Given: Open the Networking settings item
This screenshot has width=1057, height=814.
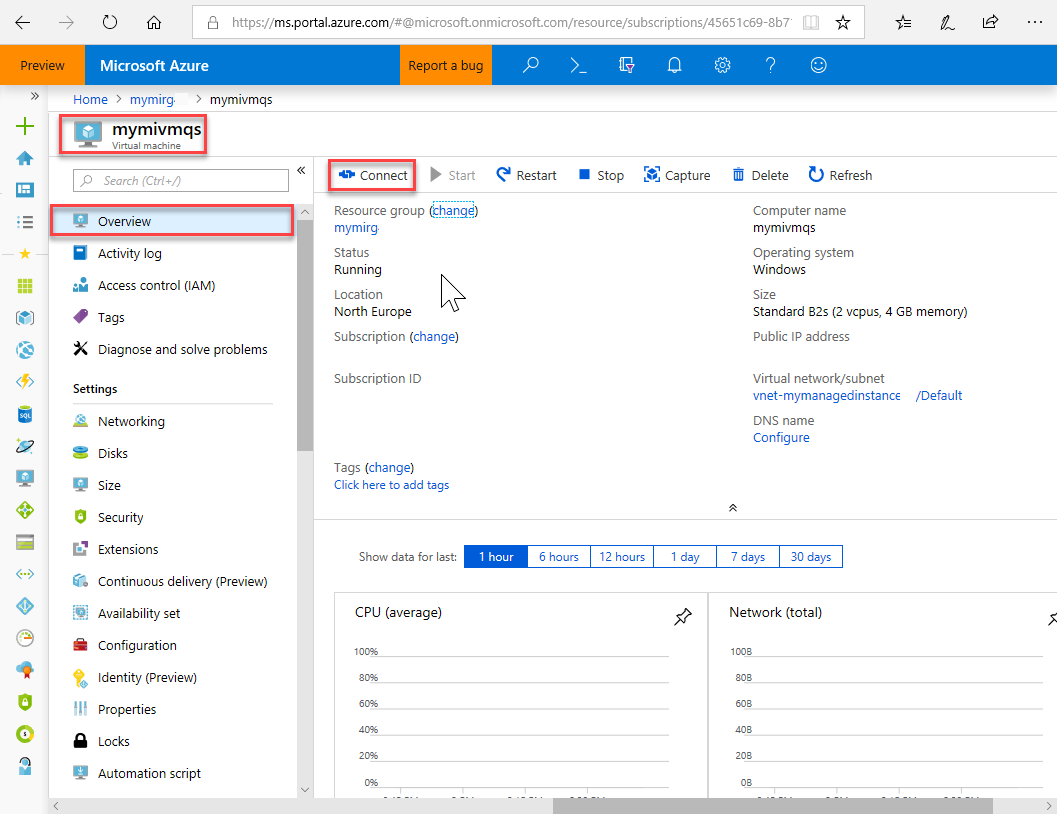Looking at the screenshot, I should (x=131, y=422).
